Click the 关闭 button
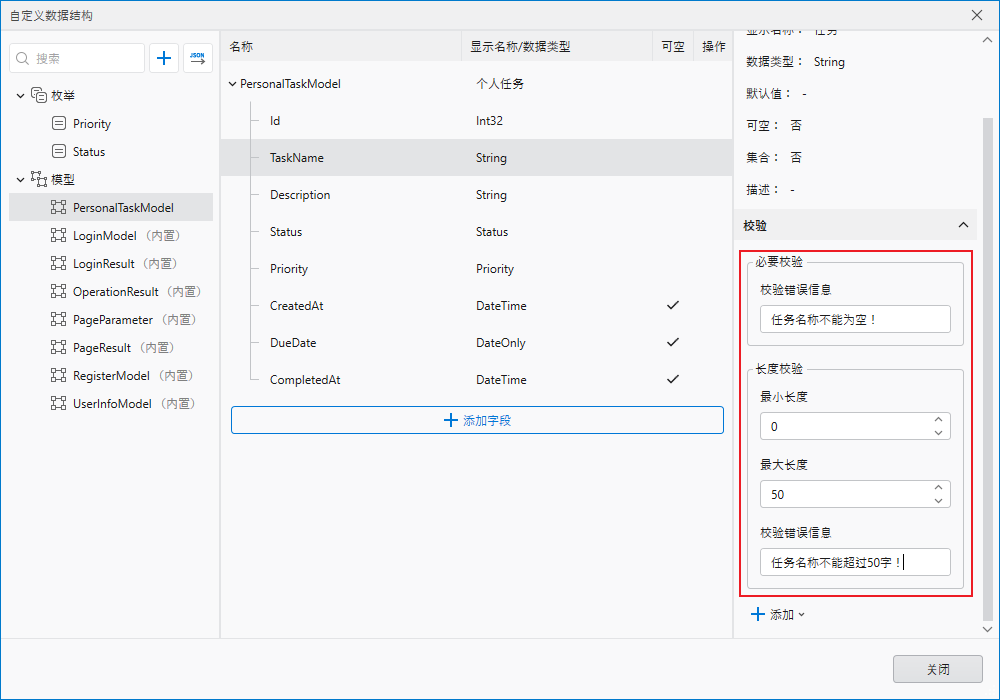The width and height of the screenshot is (1000, 700). 937,669
